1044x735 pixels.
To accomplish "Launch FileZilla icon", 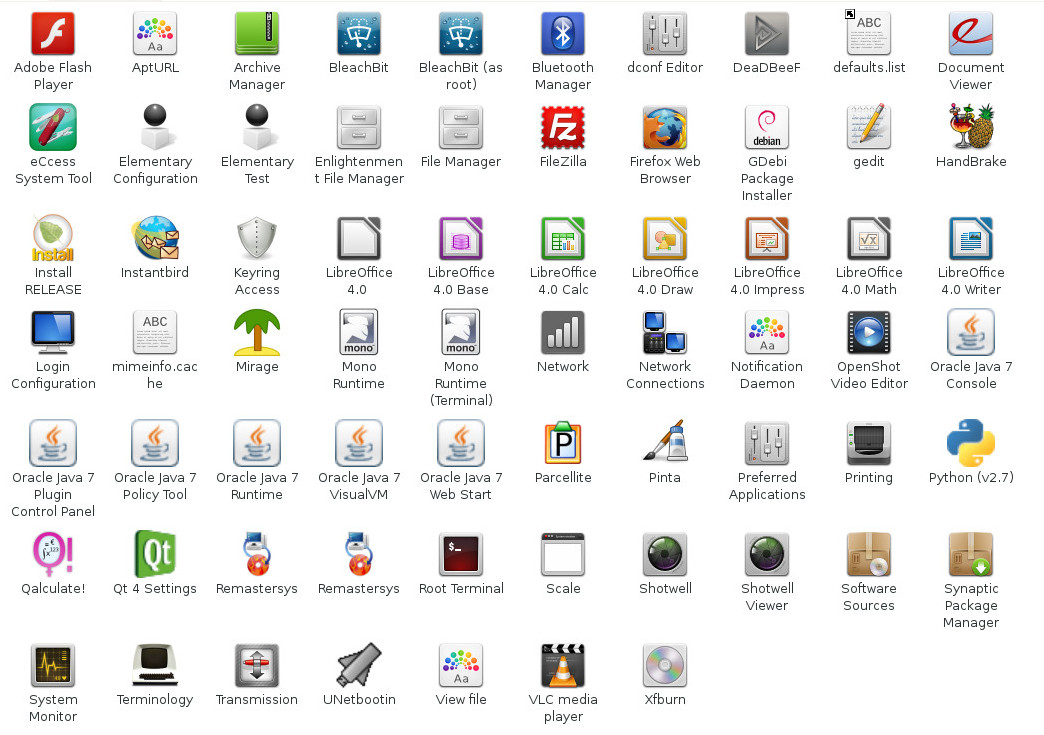I will coord(563,127).
